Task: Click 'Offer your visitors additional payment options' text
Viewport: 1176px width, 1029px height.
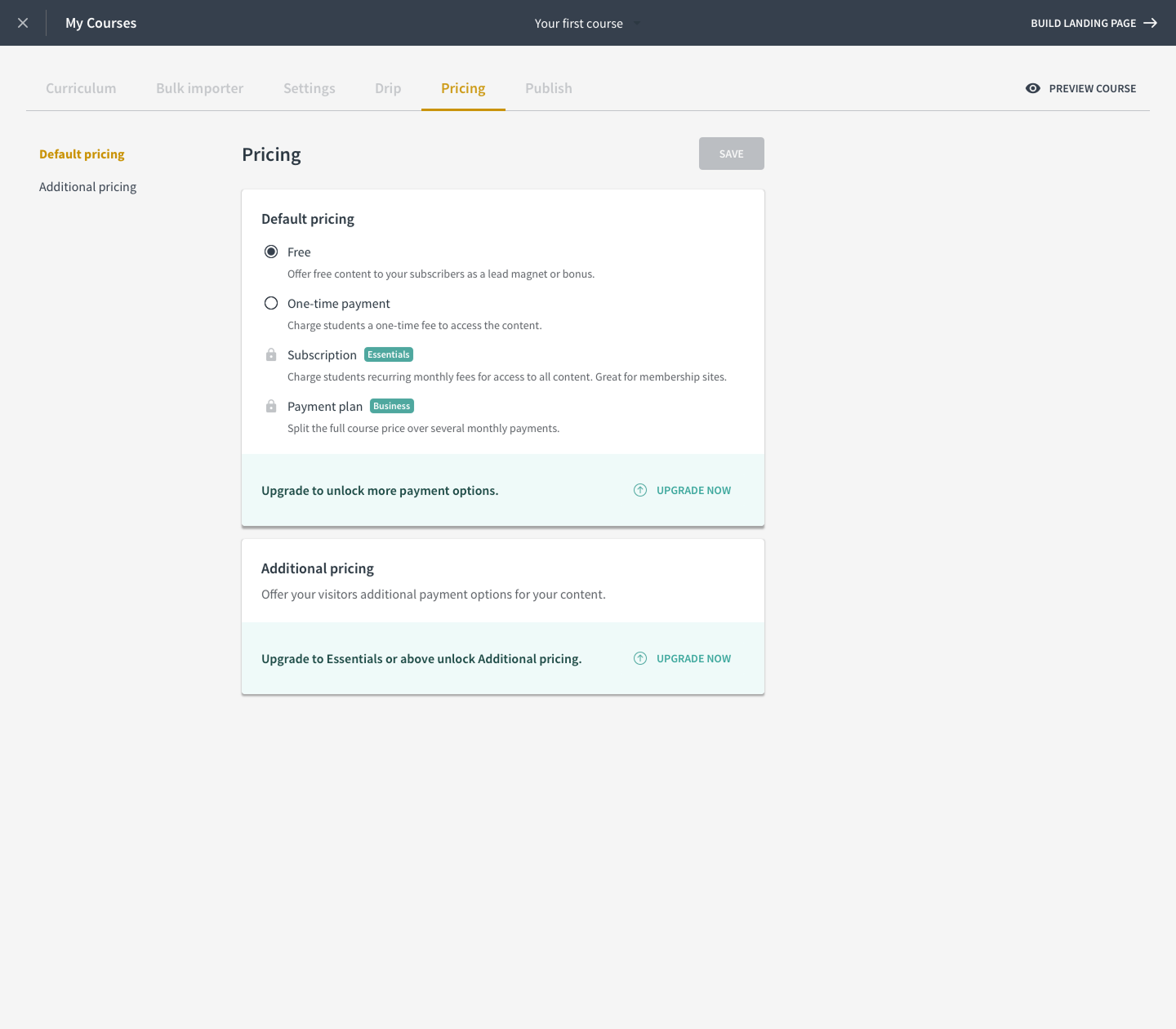Action: pos(434,594)
